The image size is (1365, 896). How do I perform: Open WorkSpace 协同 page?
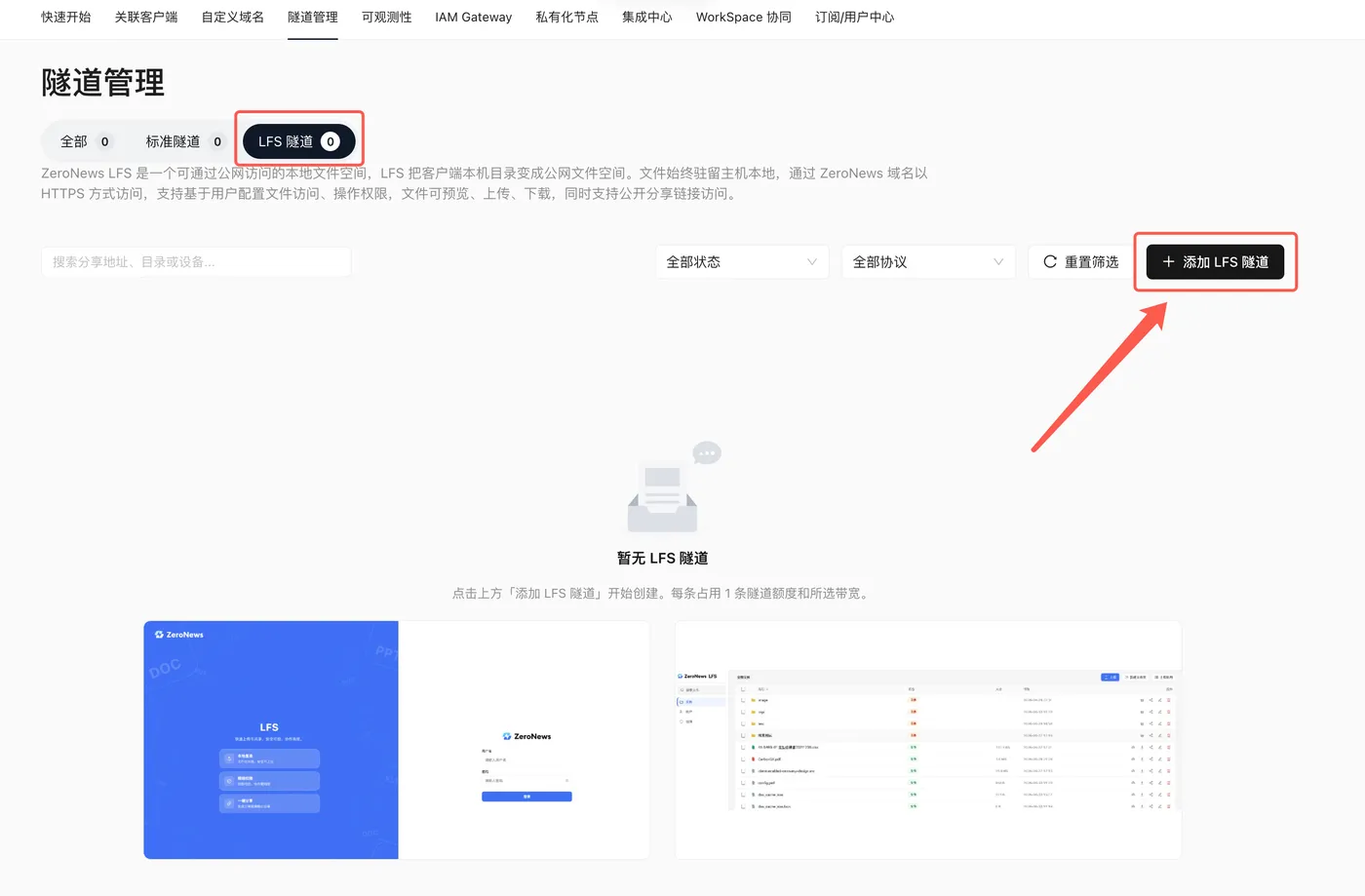click(744, 17)
